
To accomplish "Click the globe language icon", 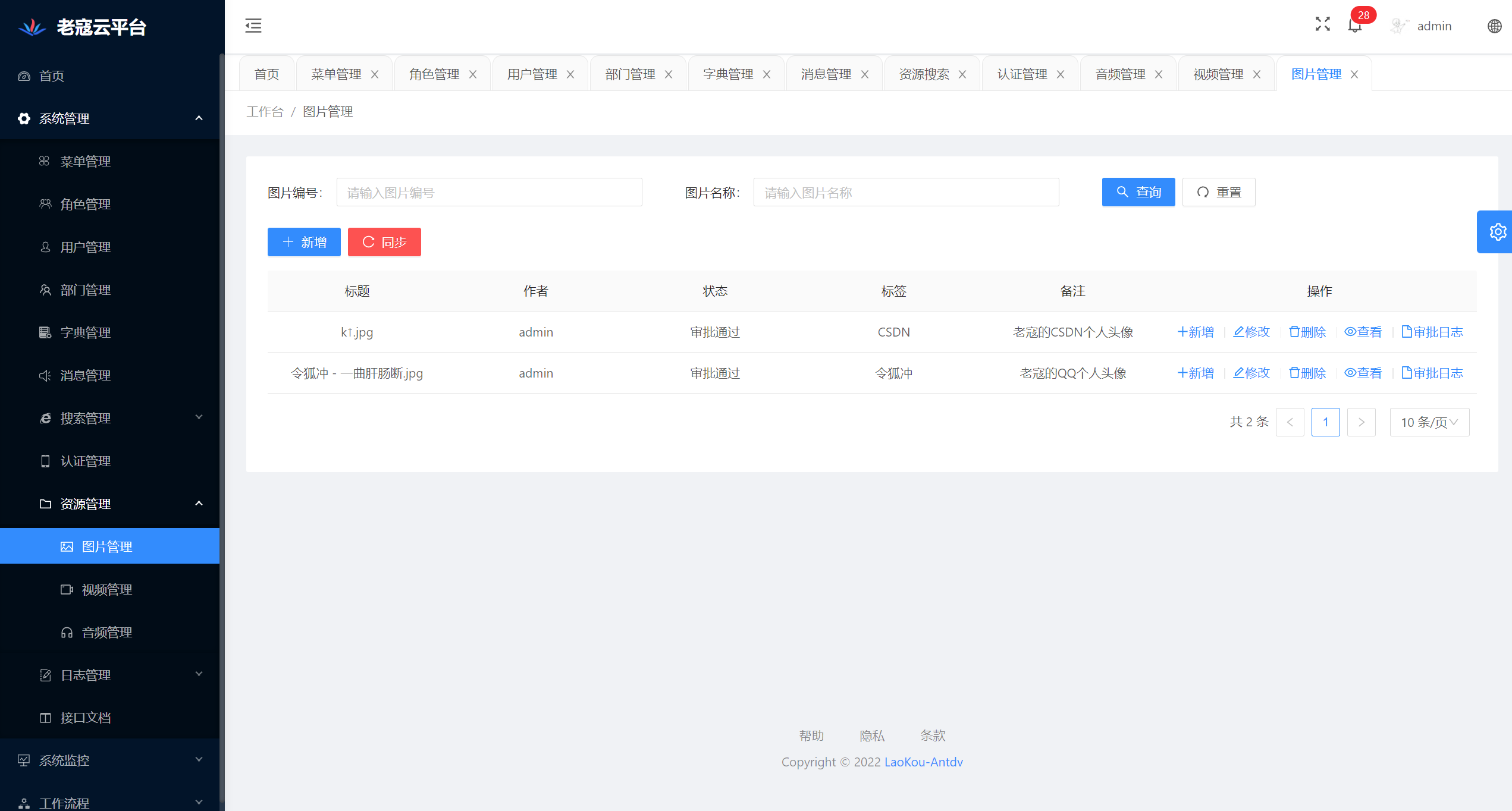I will click(x=1494, y=26).
